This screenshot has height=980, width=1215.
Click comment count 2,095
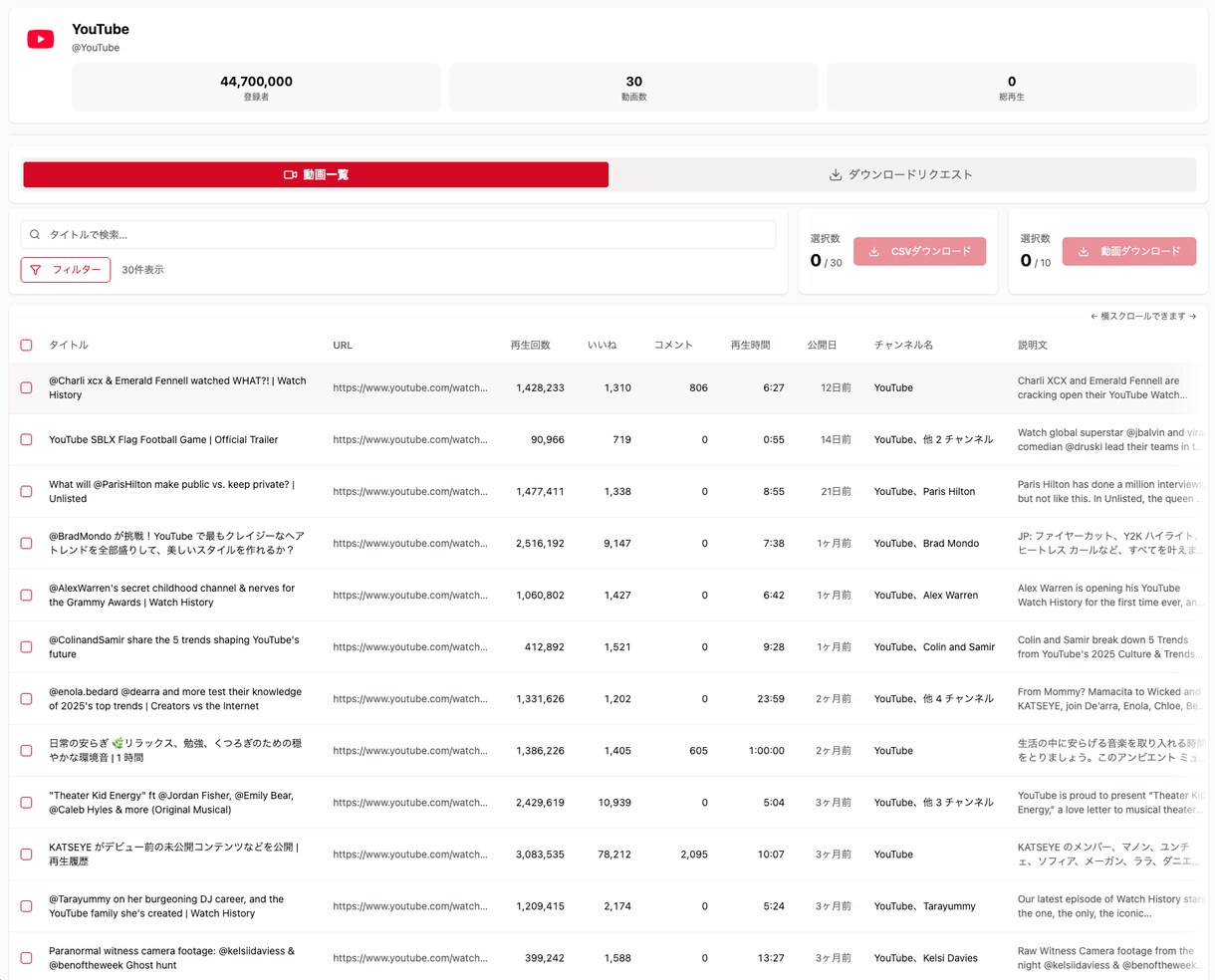pyautogui.click(x=694, y=855)
